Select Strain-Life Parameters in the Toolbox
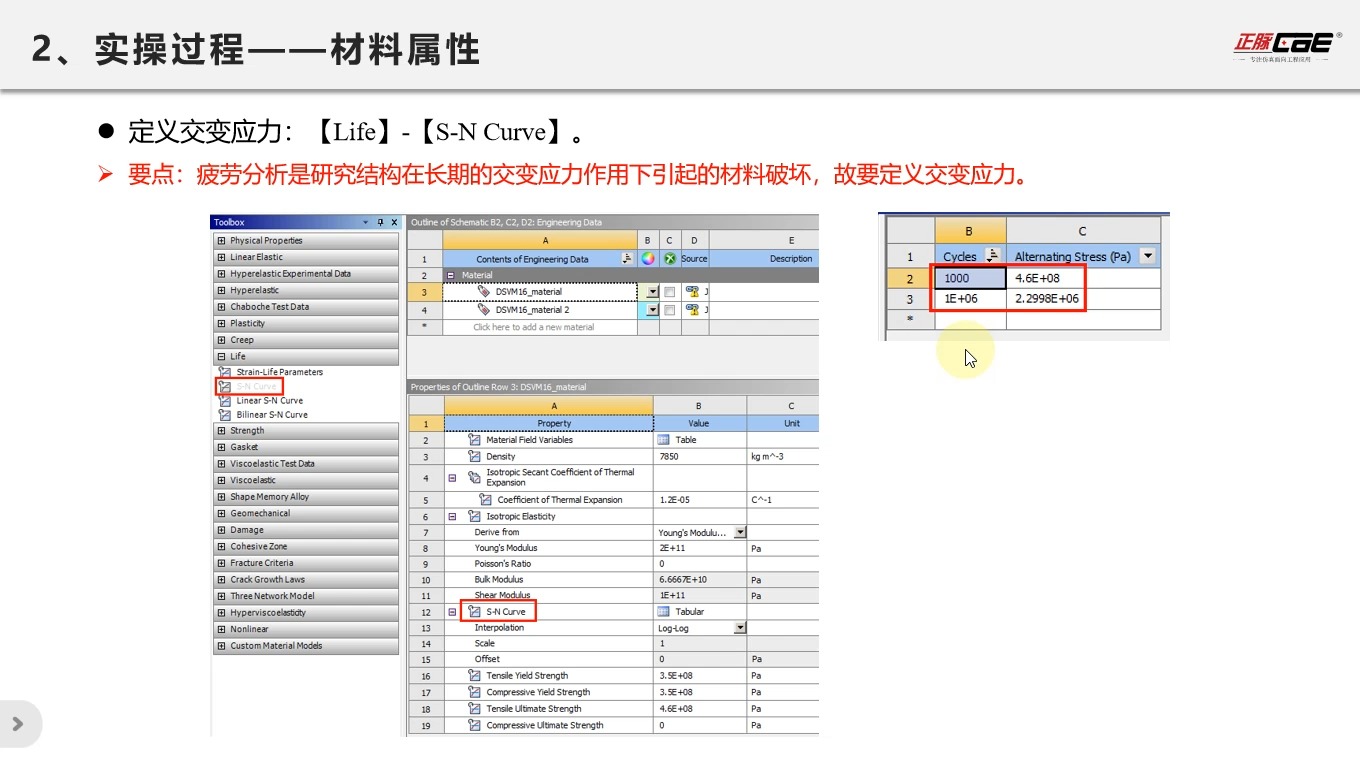 pos(279,372)
